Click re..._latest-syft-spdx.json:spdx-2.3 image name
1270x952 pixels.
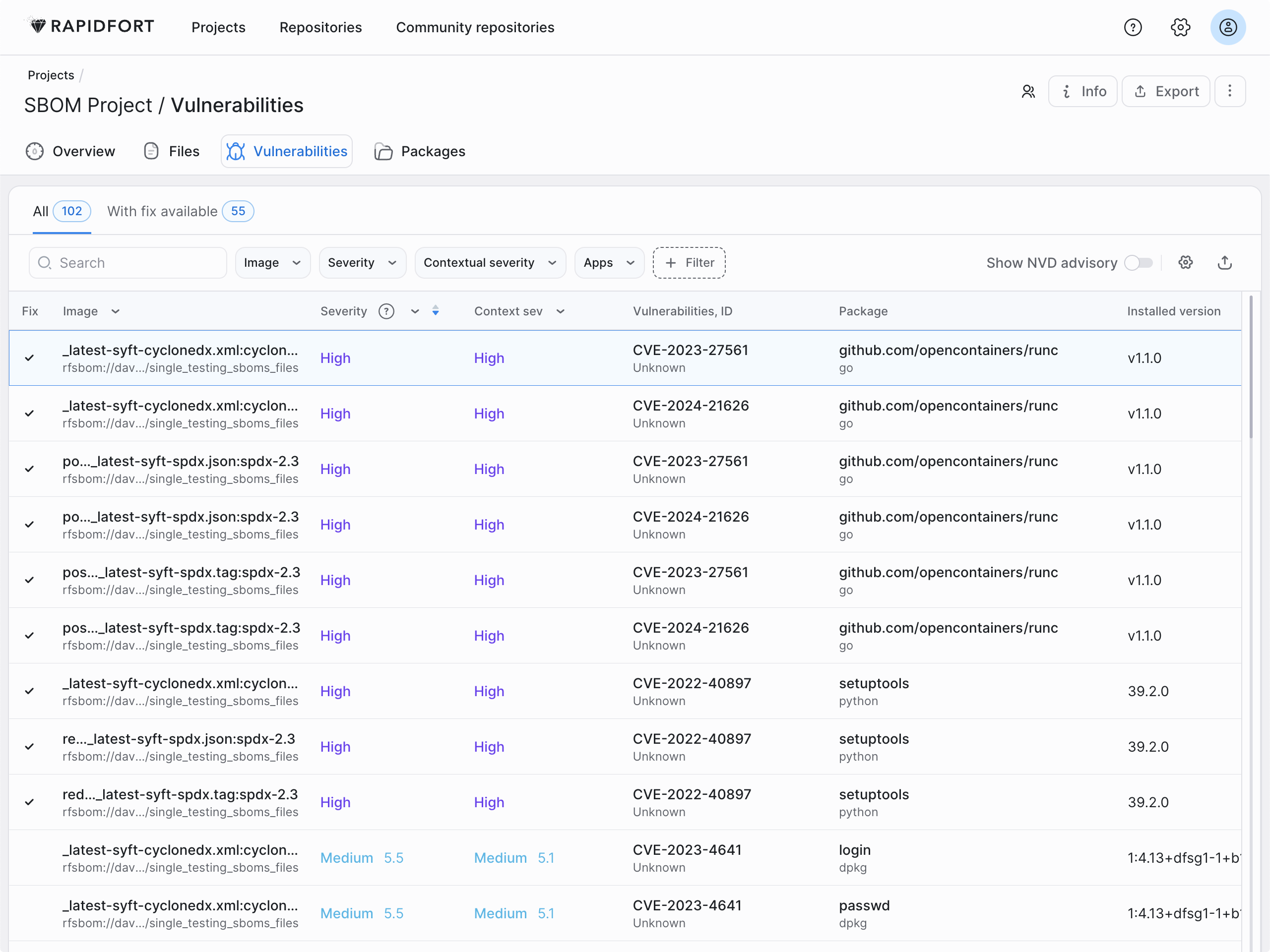(x=179, y=739)
